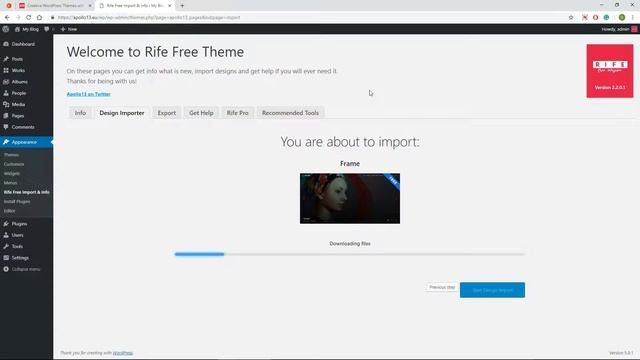Click the Frame design preview thumbnail
Image resolution: width=640 pixels, height=360 pixels.
pyautogui.click(x=350, y=198)
